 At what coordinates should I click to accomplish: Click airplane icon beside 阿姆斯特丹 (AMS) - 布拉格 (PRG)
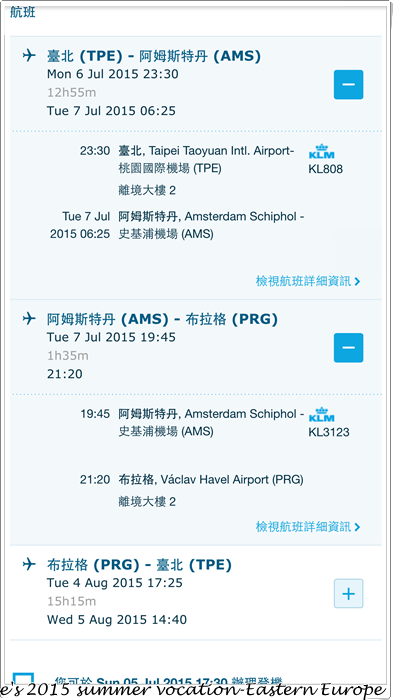(29, 319)
